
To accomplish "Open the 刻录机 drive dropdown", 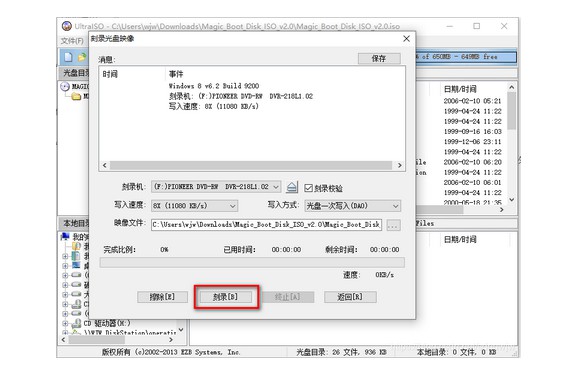I will tap(216, 187).
